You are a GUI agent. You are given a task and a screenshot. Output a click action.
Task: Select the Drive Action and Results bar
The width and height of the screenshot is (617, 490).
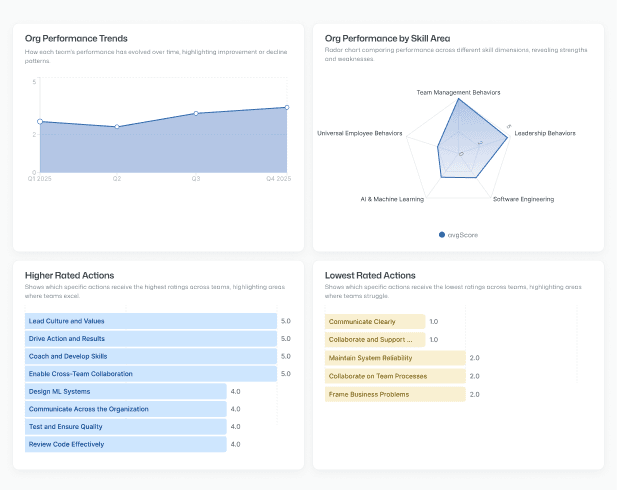click(x=150, y=339)
